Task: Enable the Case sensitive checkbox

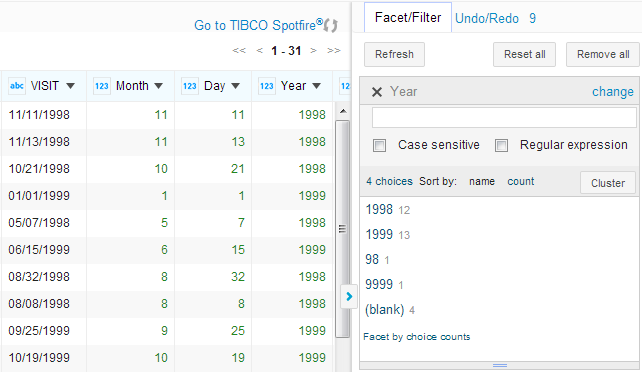Action: pos(379,145)
